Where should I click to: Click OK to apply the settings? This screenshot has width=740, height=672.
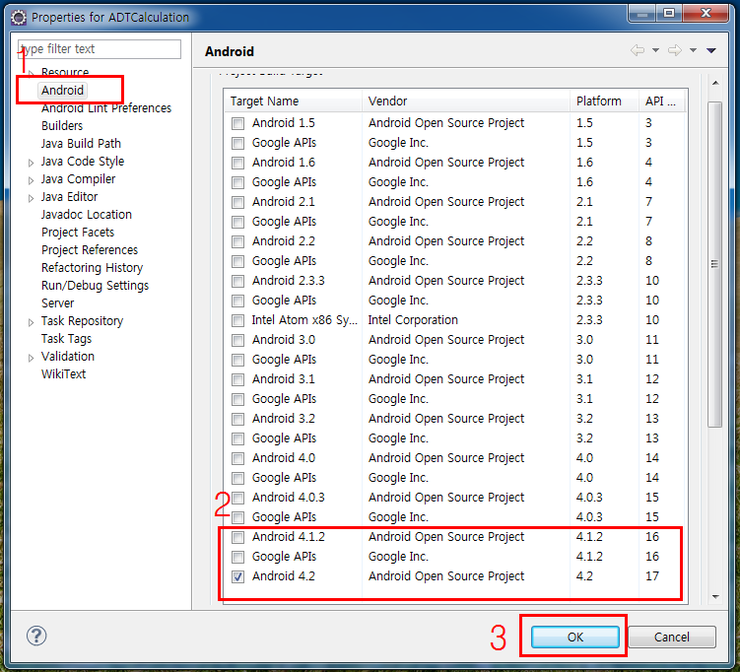pos(575,637)
